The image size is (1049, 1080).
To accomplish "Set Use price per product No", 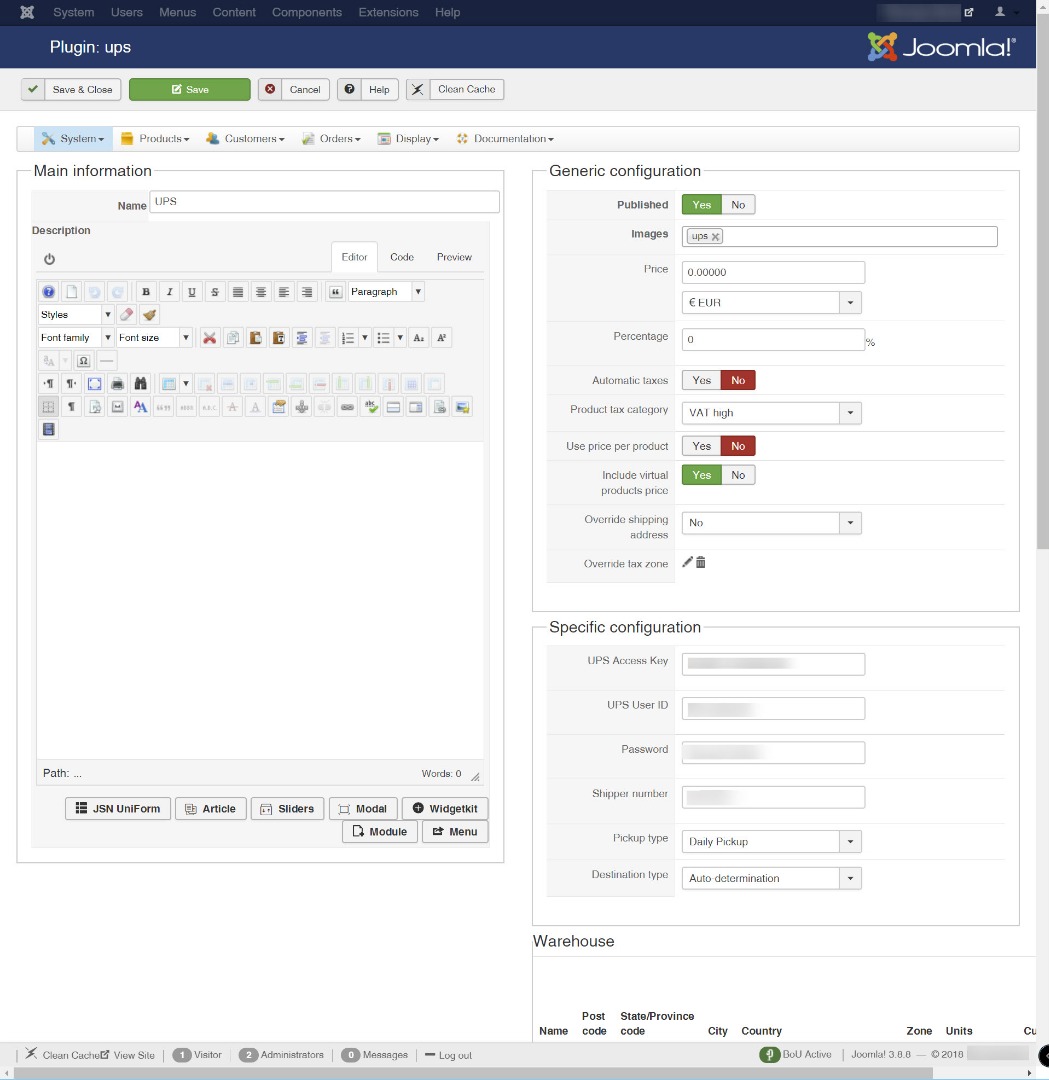I will [738, 446].
